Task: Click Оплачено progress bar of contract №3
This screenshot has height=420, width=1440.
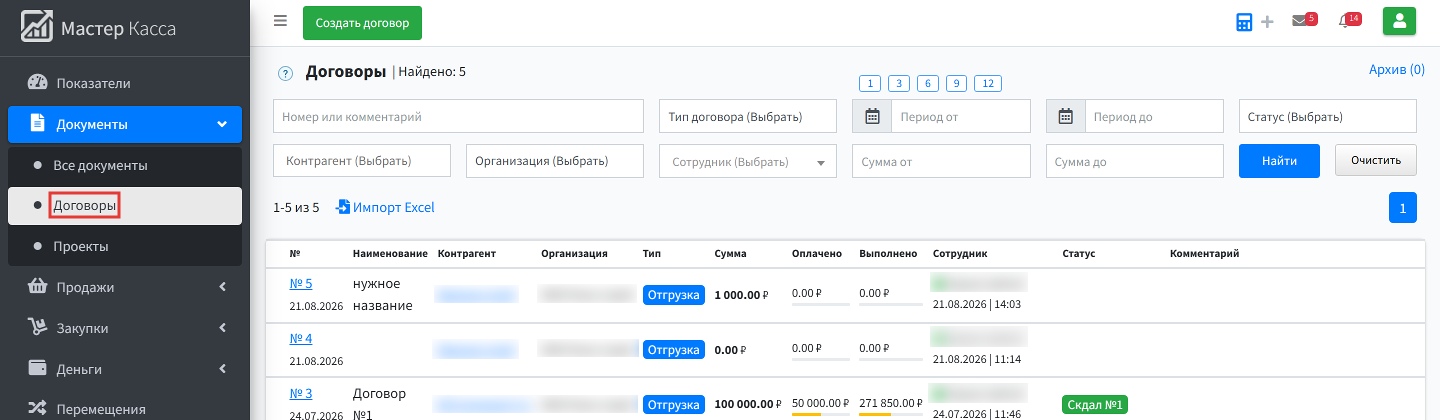Action: [x=820, y=413]
